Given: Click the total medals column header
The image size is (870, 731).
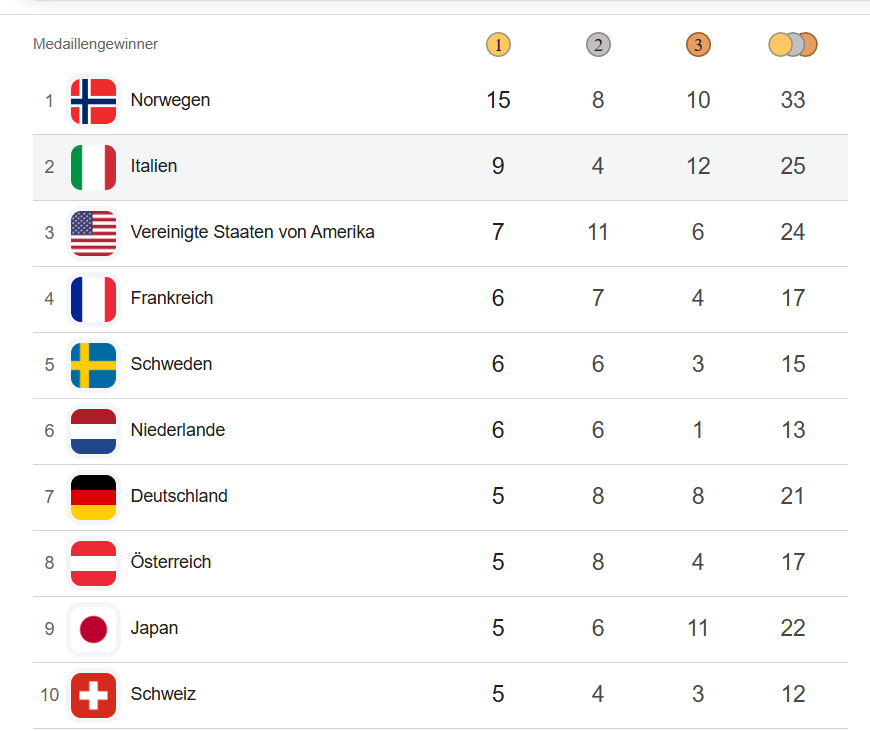Looking at the screenshot, I should click(x=793, y=45).
